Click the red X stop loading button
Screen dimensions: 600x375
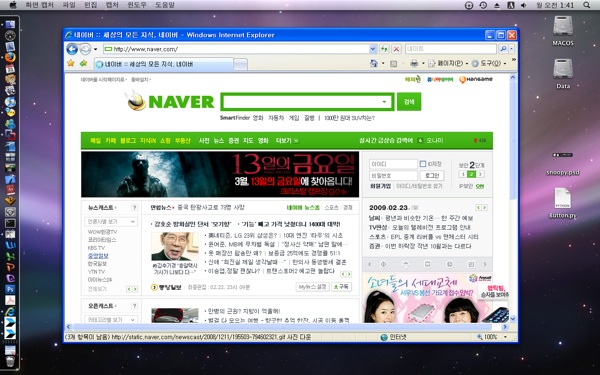point(396,49)
